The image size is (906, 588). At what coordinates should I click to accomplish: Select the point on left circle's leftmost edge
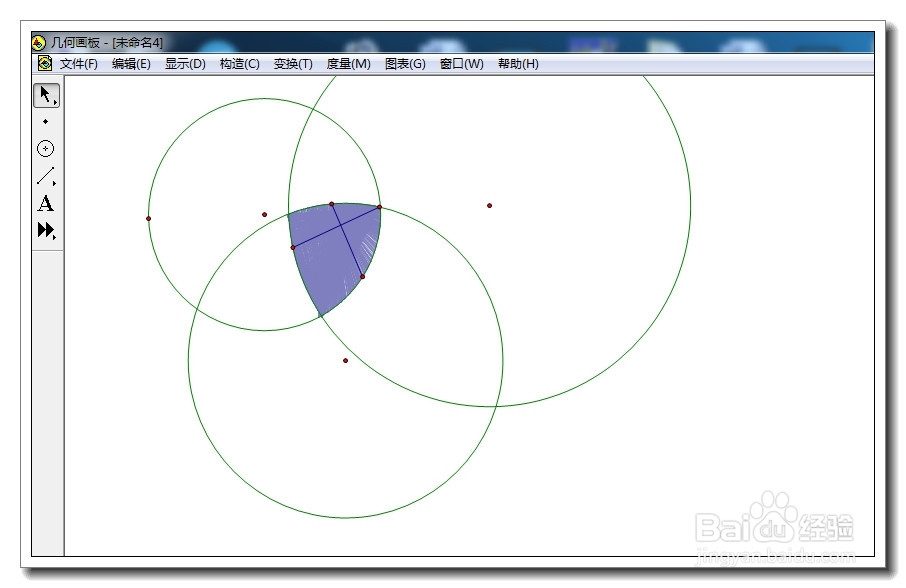pos(148,218)
